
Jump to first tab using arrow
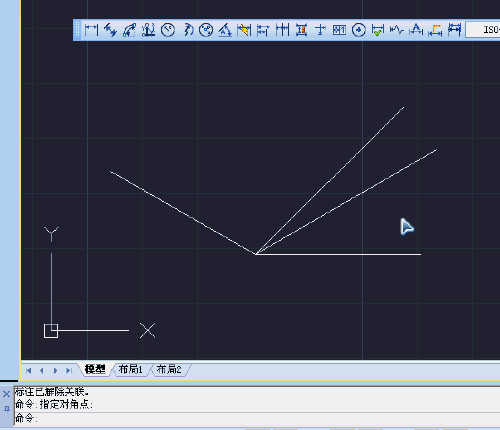coord(29,371)
